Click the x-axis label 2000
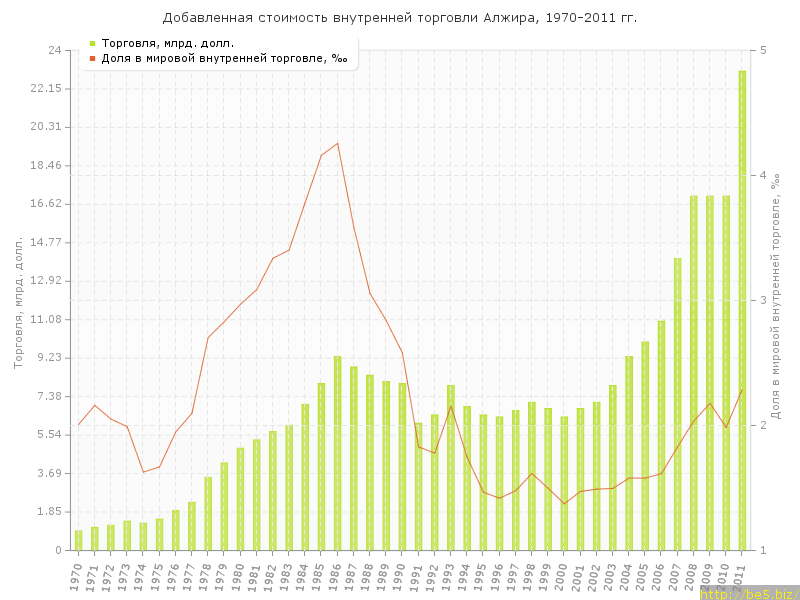Image resolution: width=800 pixels, height=600 pixels. click(563, 575)
